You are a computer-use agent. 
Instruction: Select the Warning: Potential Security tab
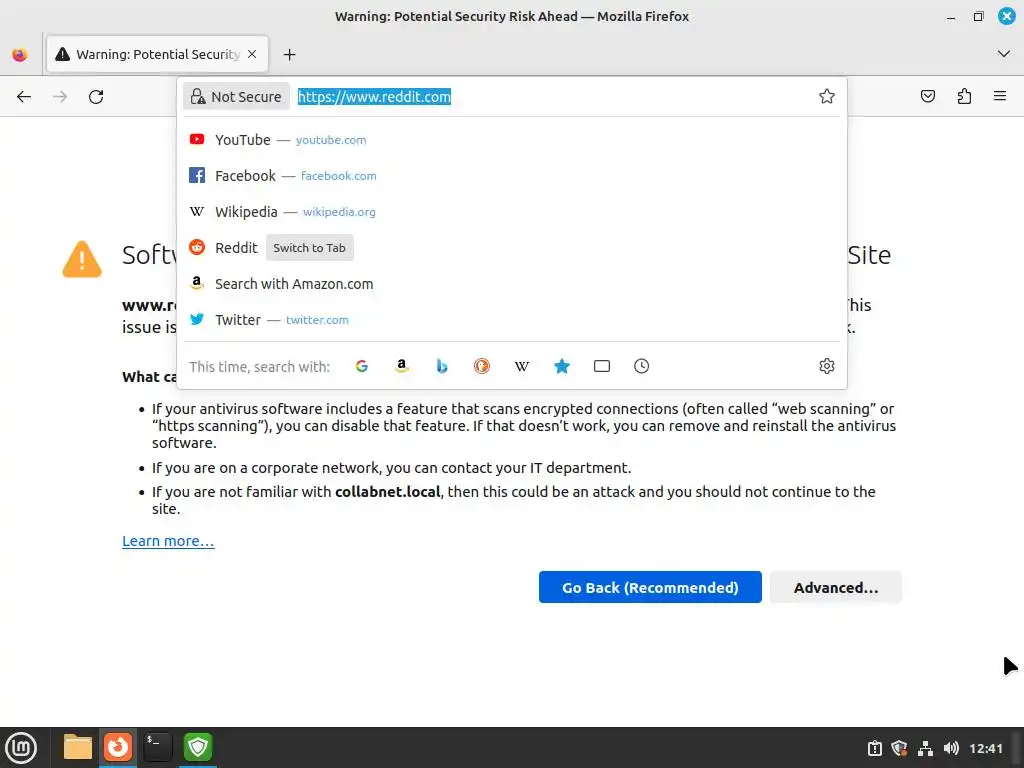click(157, 54)
